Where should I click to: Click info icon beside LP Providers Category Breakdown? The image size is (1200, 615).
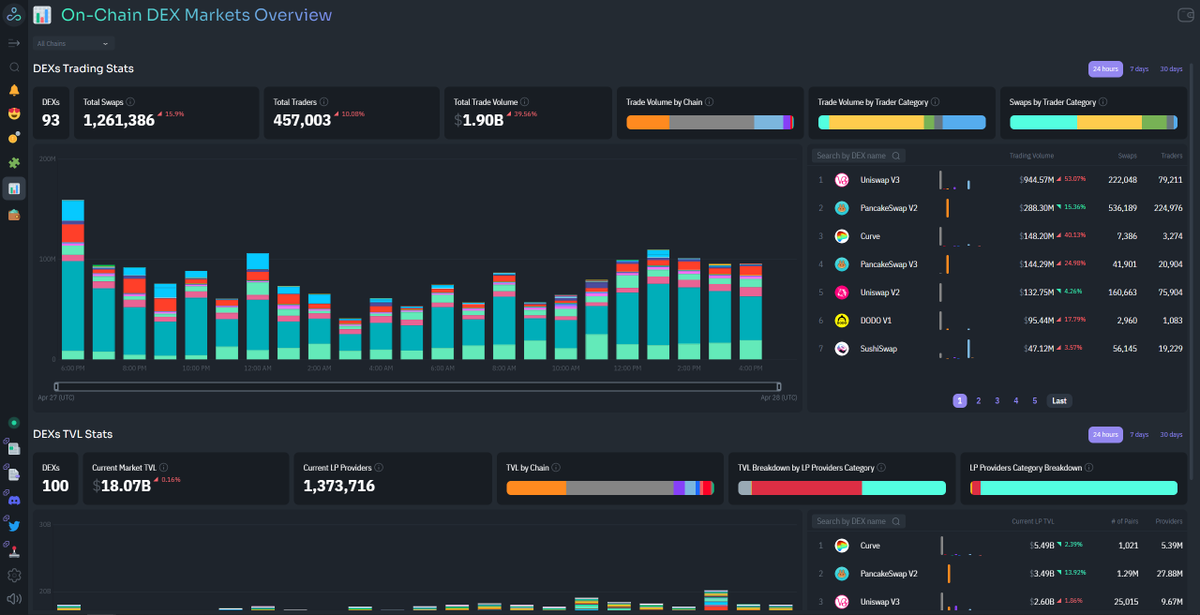pyautogui.click(x=1088, y=467)
